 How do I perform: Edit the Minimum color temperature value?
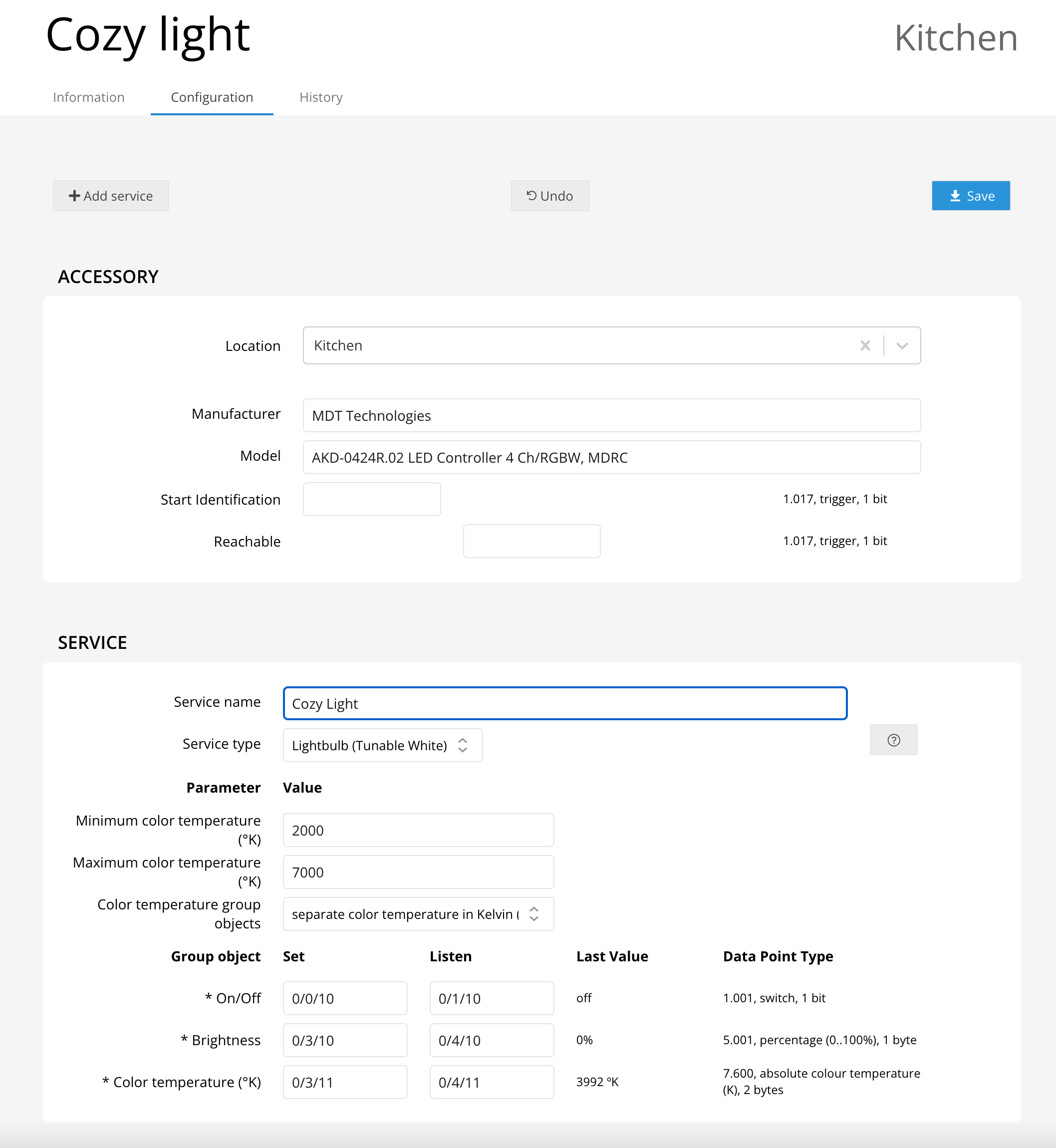coord(418,830)
